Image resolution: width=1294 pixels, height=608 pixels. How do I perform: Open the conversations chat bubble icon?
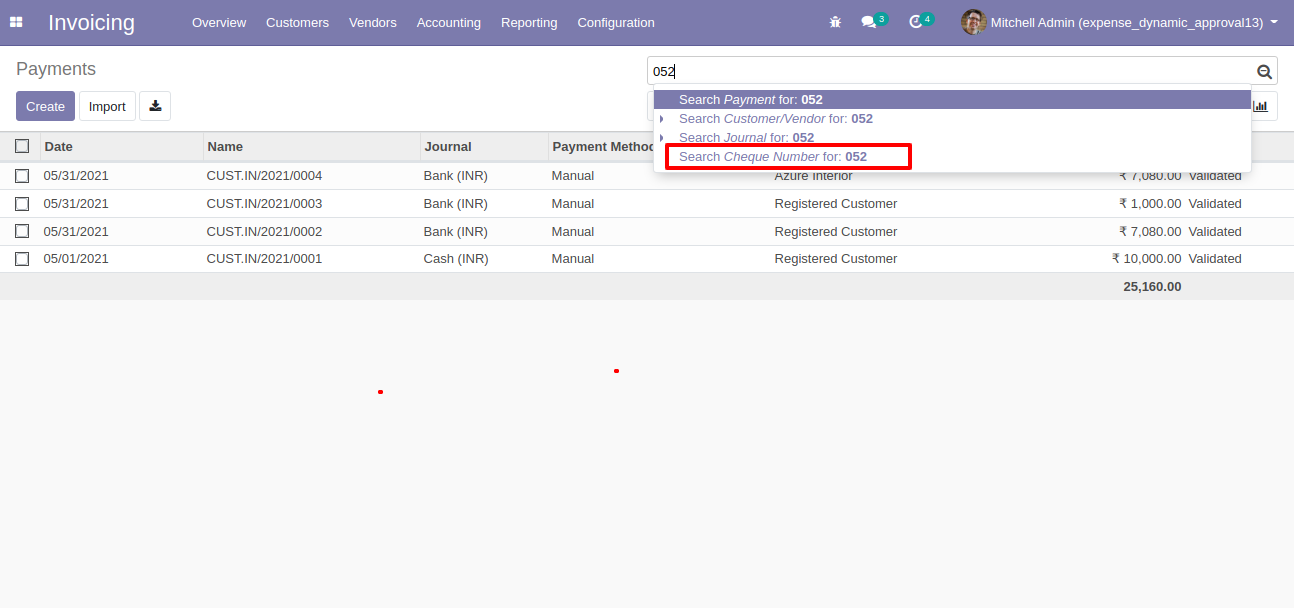pos(868,22)
